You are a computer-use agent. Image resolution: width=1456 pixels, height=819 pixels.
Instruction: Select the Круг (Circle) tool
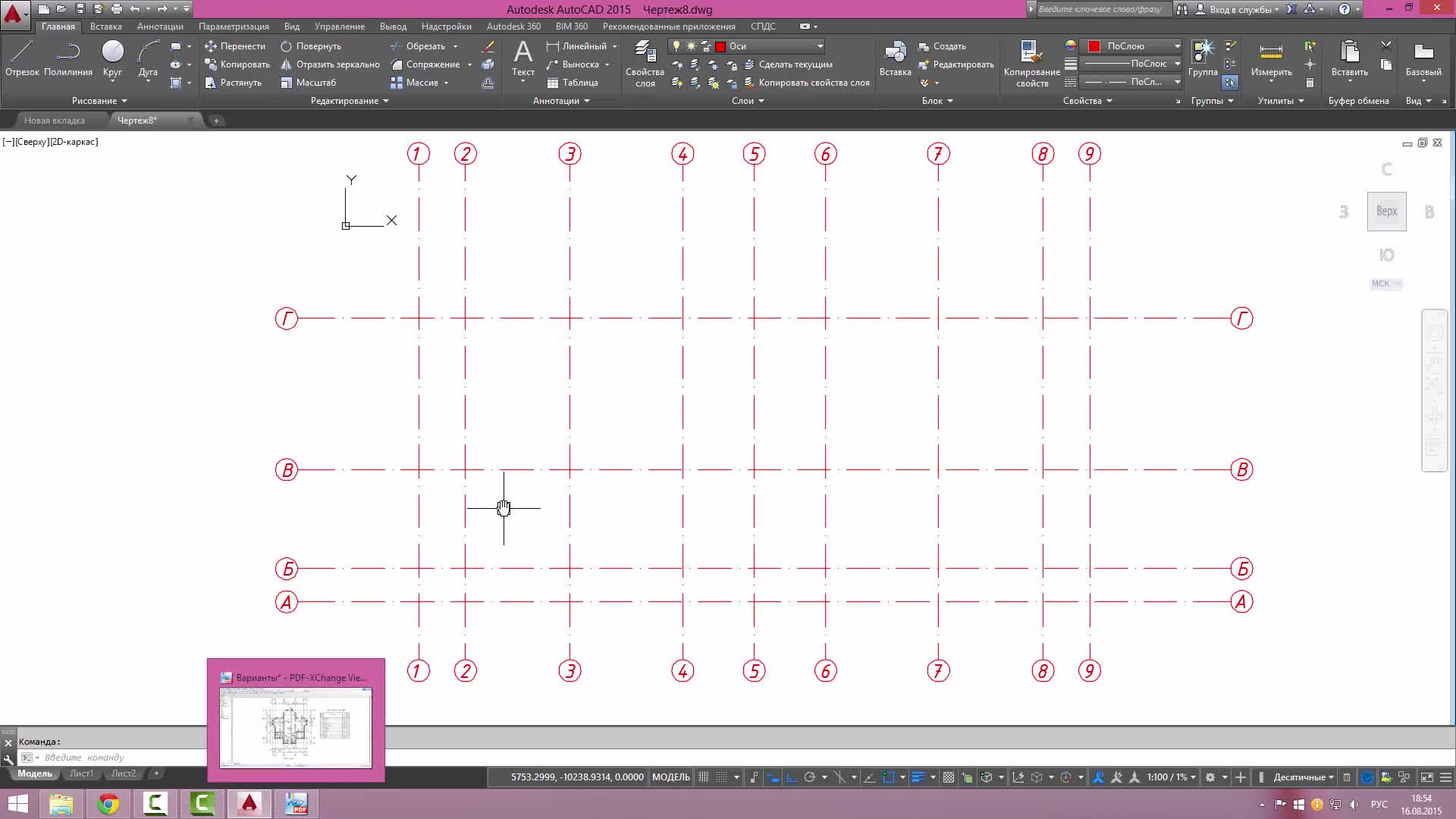coord(112,59)
